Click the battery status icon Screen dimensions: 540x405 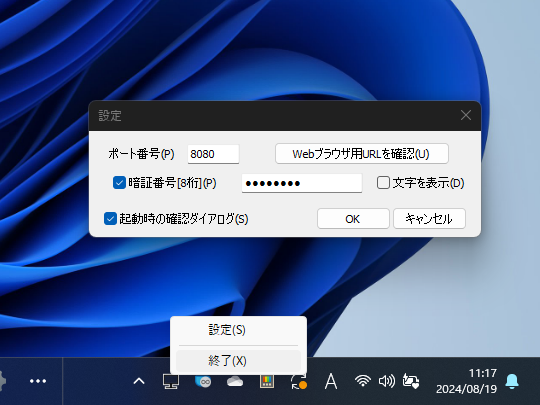tap(411, 381)
